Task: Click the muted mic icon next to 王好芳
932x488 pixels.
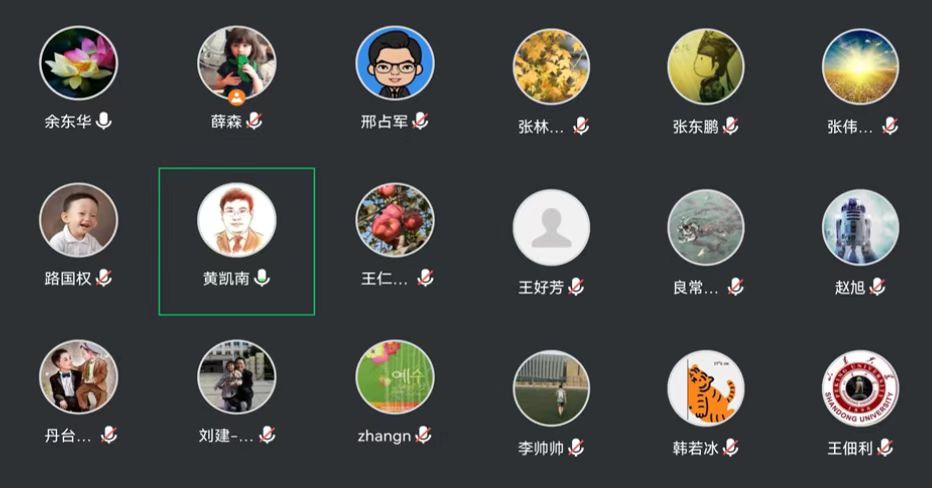Action: 575,287
